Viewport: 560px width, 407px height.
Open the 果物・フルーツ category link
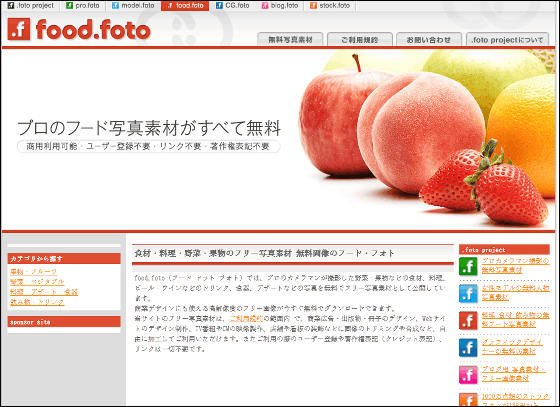point(34,272)
